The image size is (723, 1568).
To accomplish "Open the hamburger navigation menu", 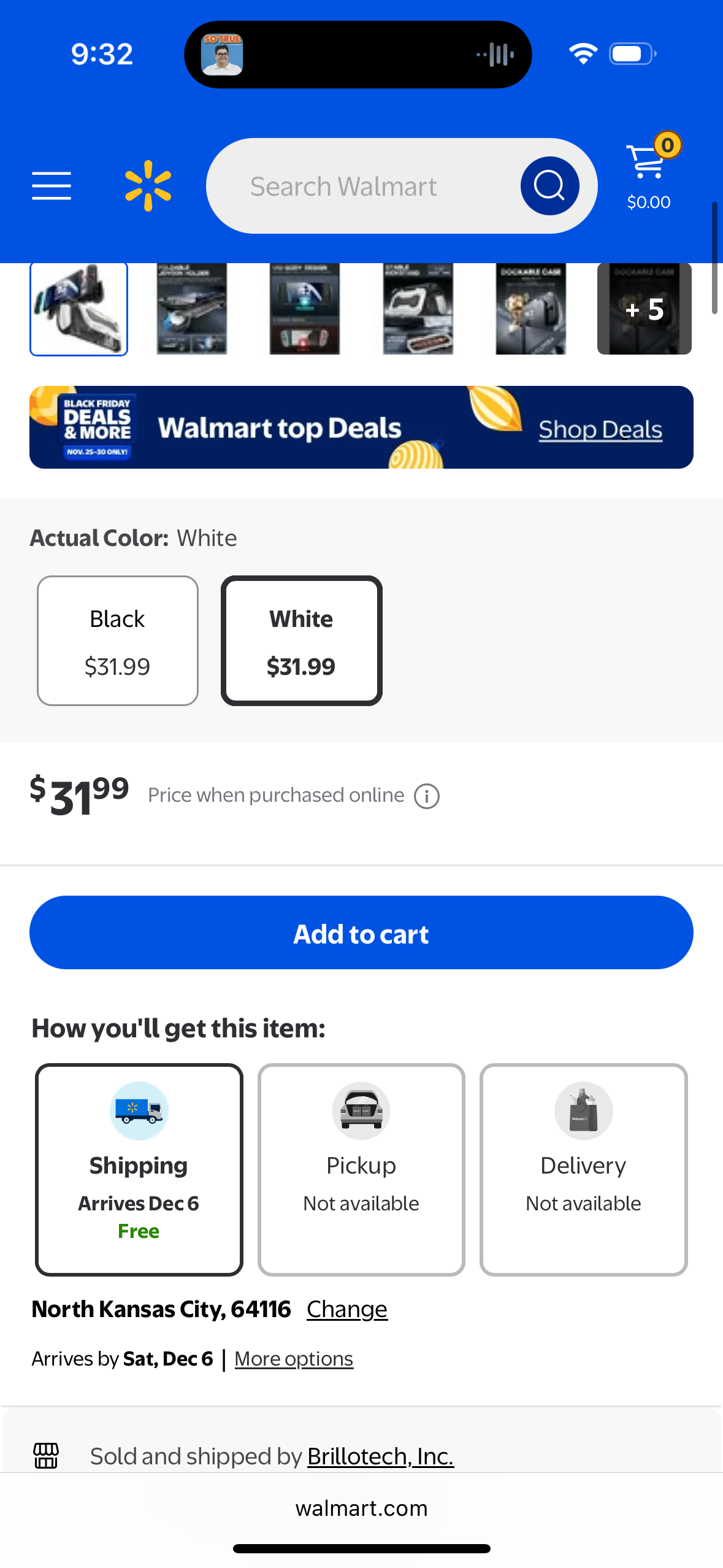I will pos(52,186).
